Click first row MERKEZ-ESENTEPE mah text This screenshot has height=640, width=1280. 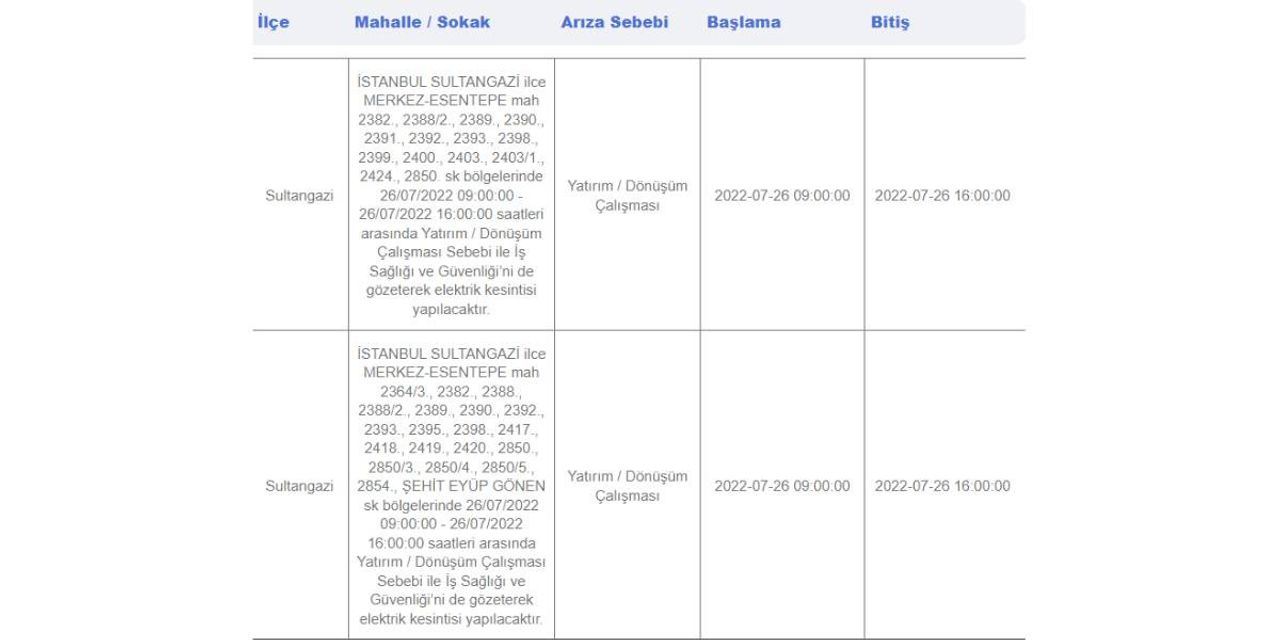(x=452, y=100)
